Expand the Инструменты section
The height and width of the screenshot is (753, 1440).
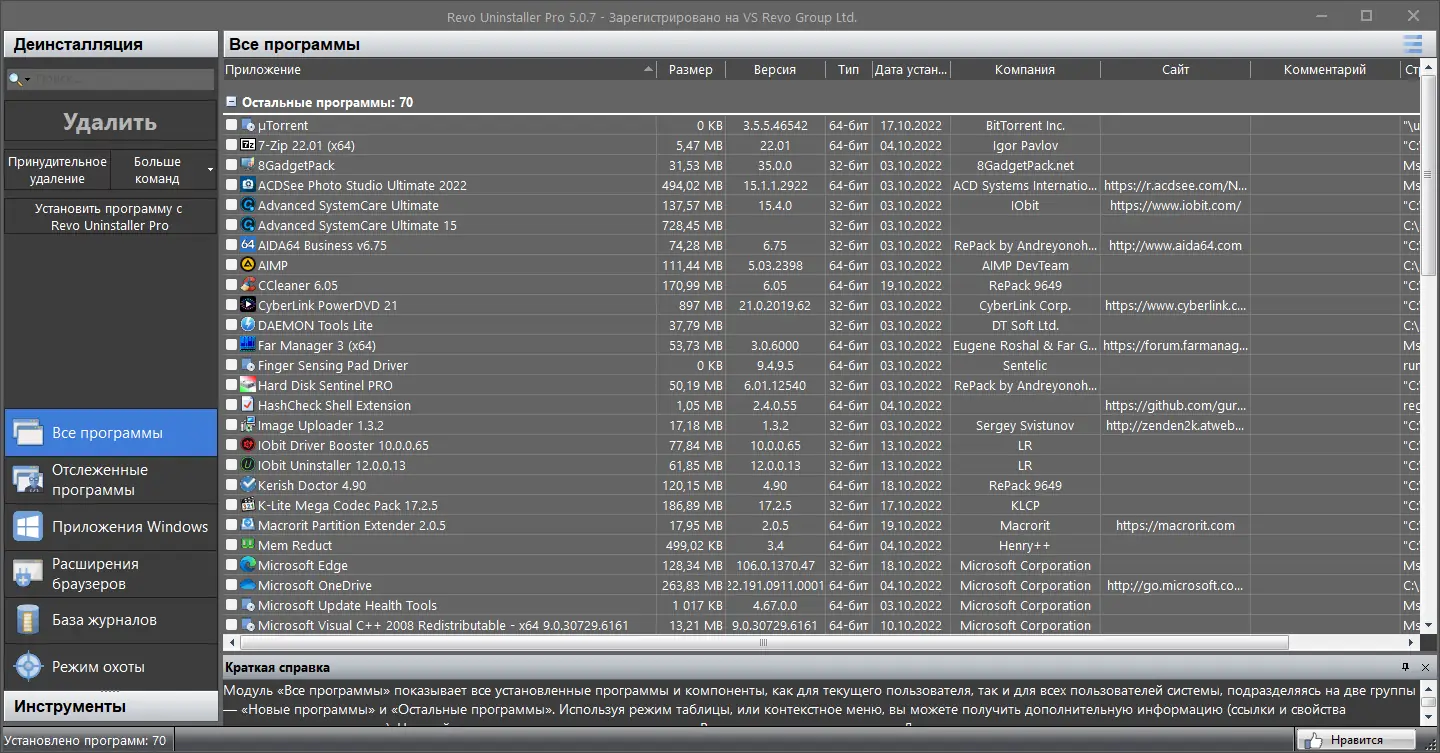110,706
